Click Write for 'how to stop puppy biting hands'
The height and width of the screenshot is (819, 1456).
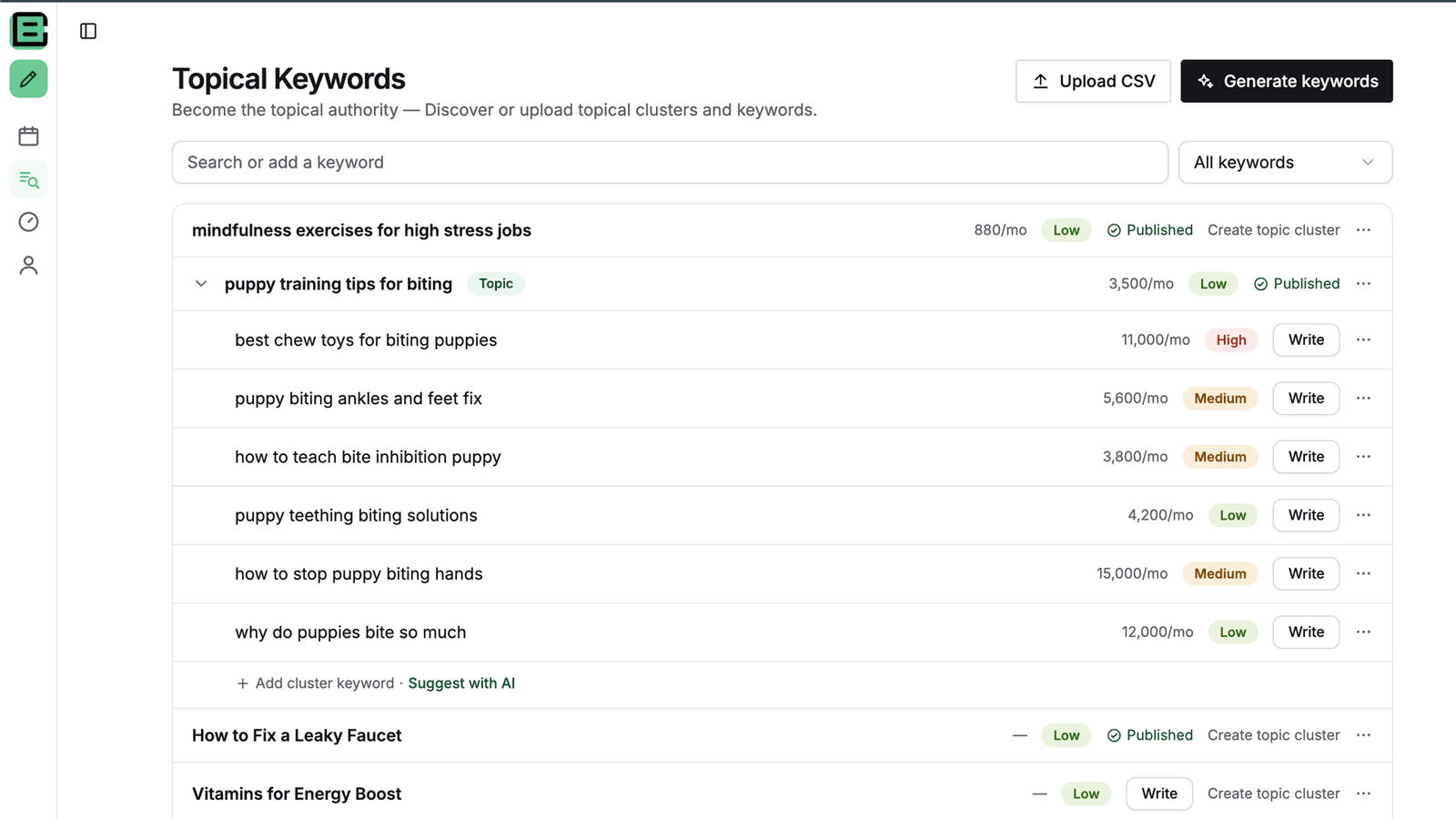pos(1306,573)
